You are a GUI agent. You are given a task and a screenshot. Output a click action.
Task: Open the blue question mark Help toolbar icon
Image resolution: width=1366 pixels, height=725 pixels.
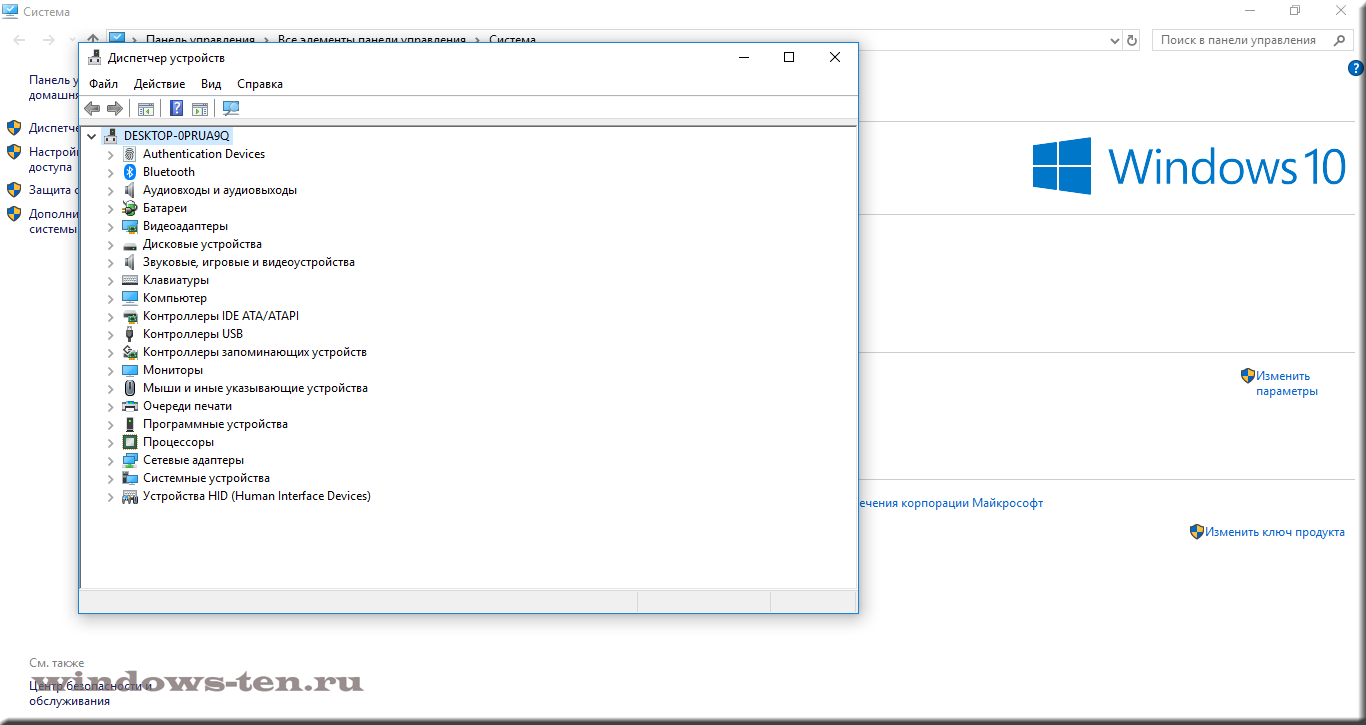pos(177,108)
